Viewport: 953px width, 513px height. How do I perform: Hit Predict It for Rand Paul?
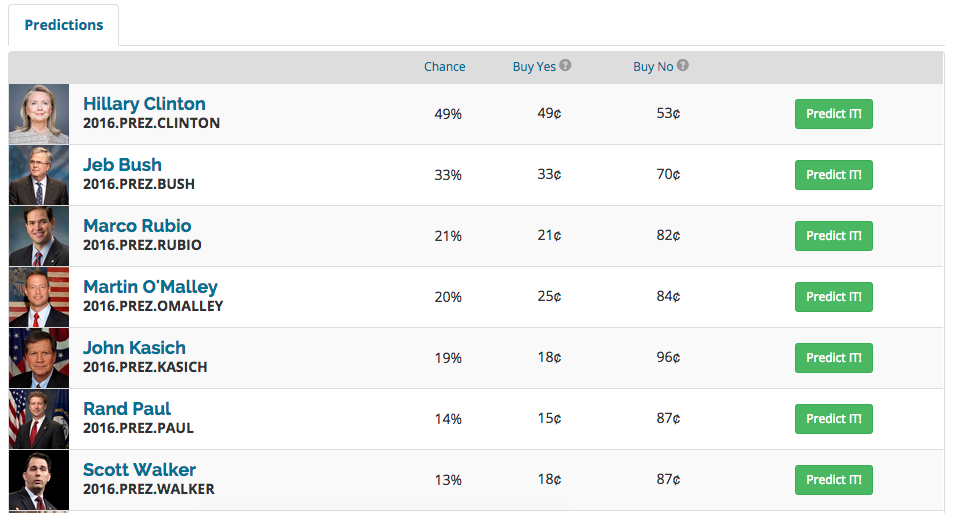(x=833, y=419)
